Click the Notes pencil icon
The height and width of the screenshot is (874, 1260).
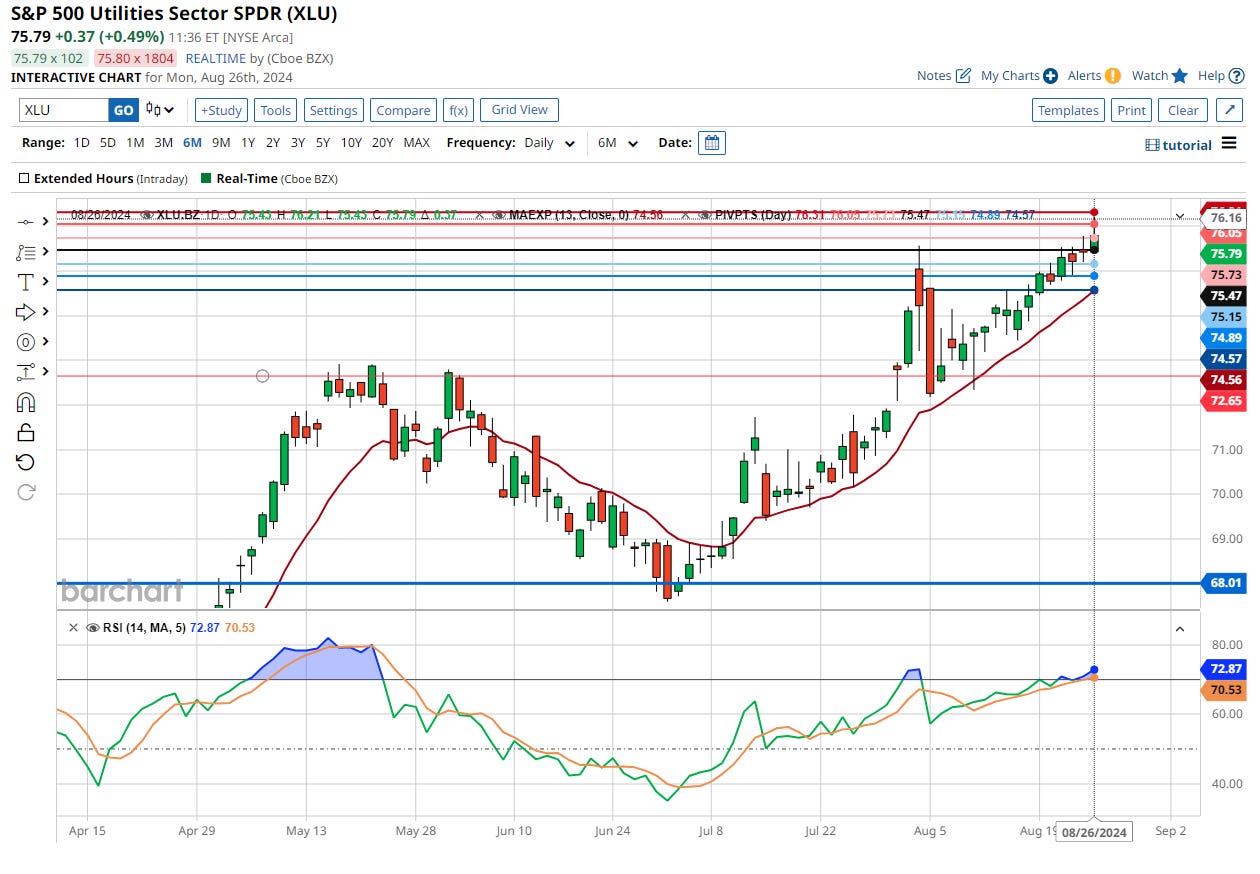point(963,76)
